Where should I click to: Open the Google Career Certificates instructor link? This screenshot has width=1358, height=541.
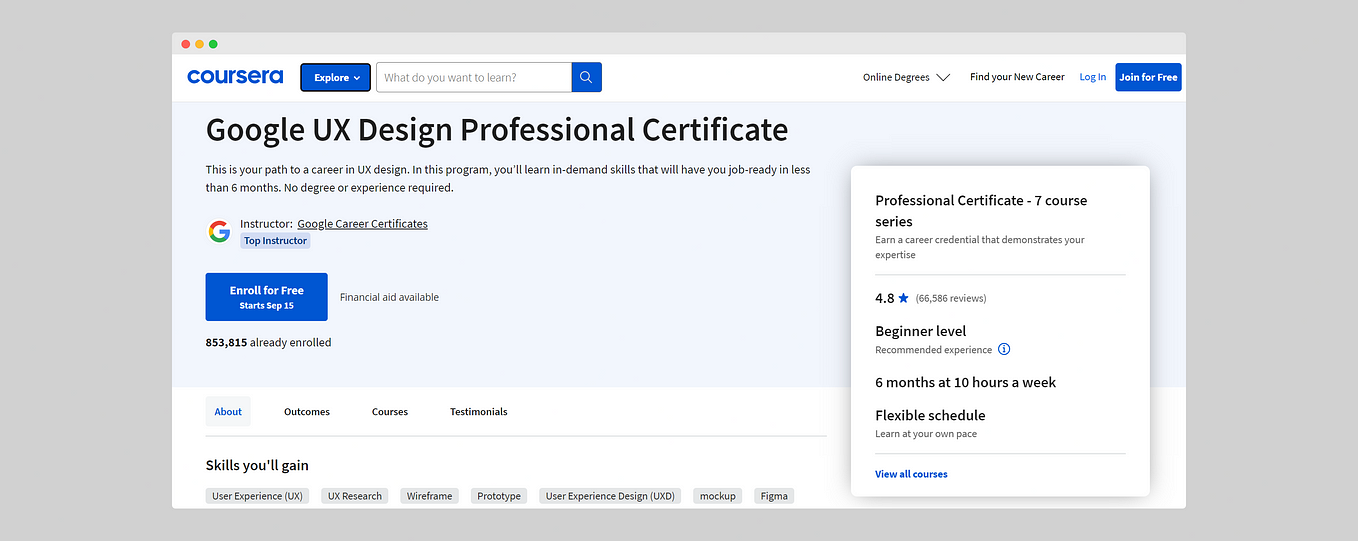pos(362,224)
